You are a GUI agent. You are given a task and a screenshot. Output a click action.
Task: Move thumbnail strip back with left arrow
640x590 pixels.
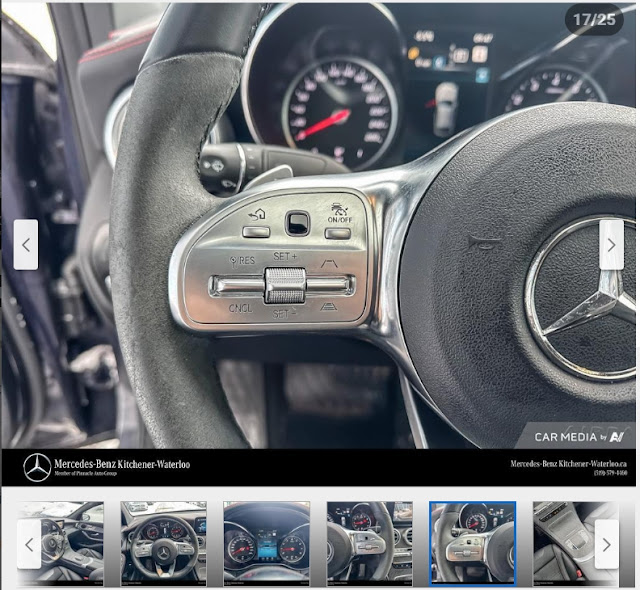(29, 544)
